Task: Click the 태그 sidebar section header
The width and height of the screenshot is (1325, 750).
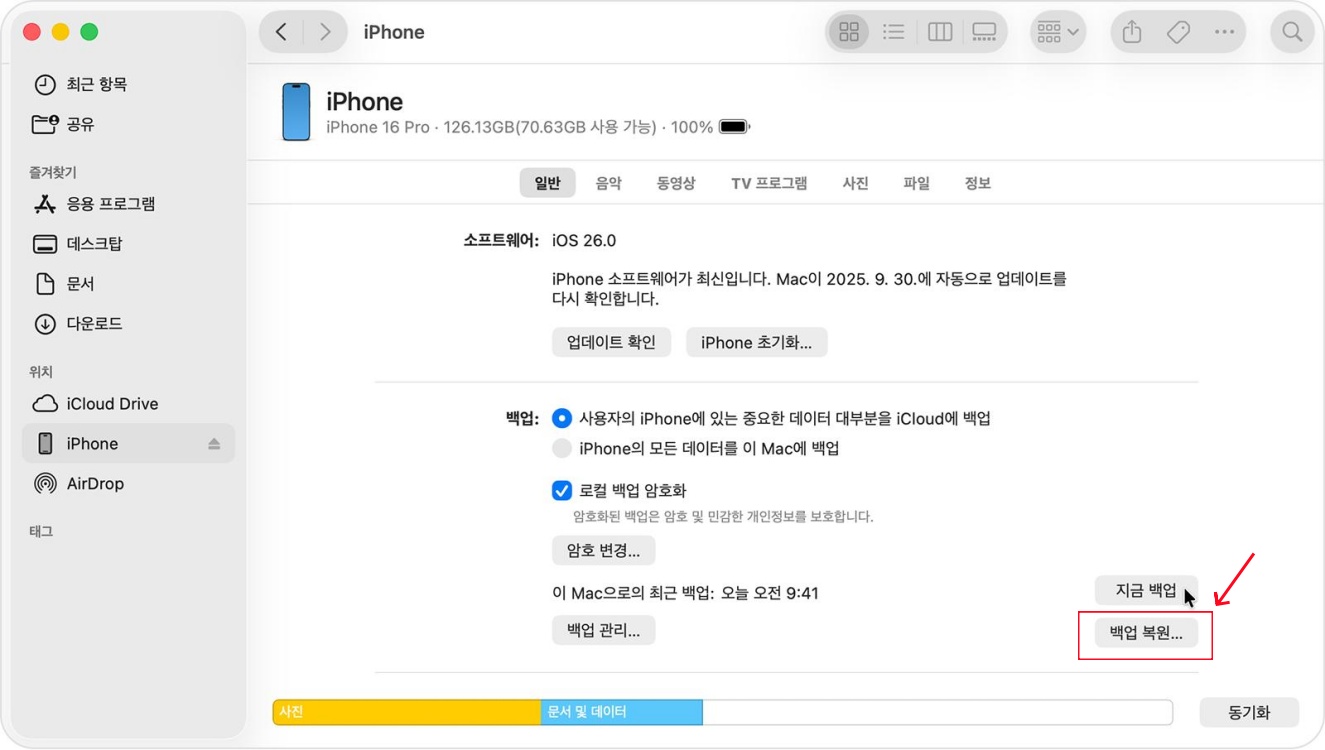Action: pos(41,532)
